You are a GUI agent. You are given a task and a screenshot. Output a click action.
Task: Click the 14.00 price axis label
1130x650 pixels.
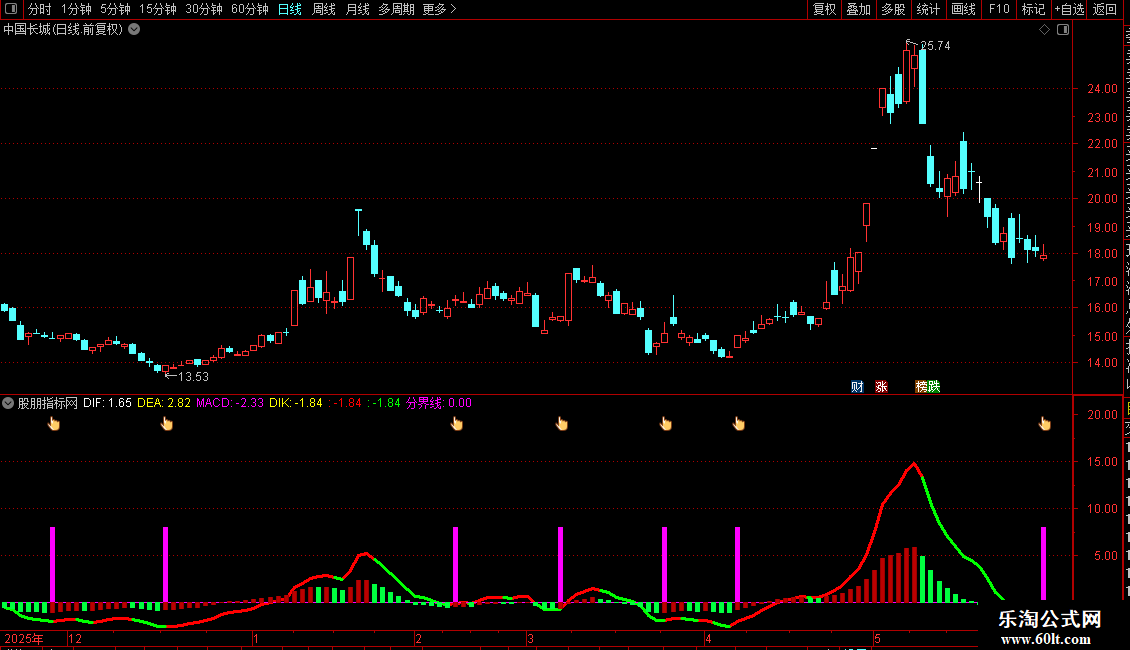point(1103,363)
